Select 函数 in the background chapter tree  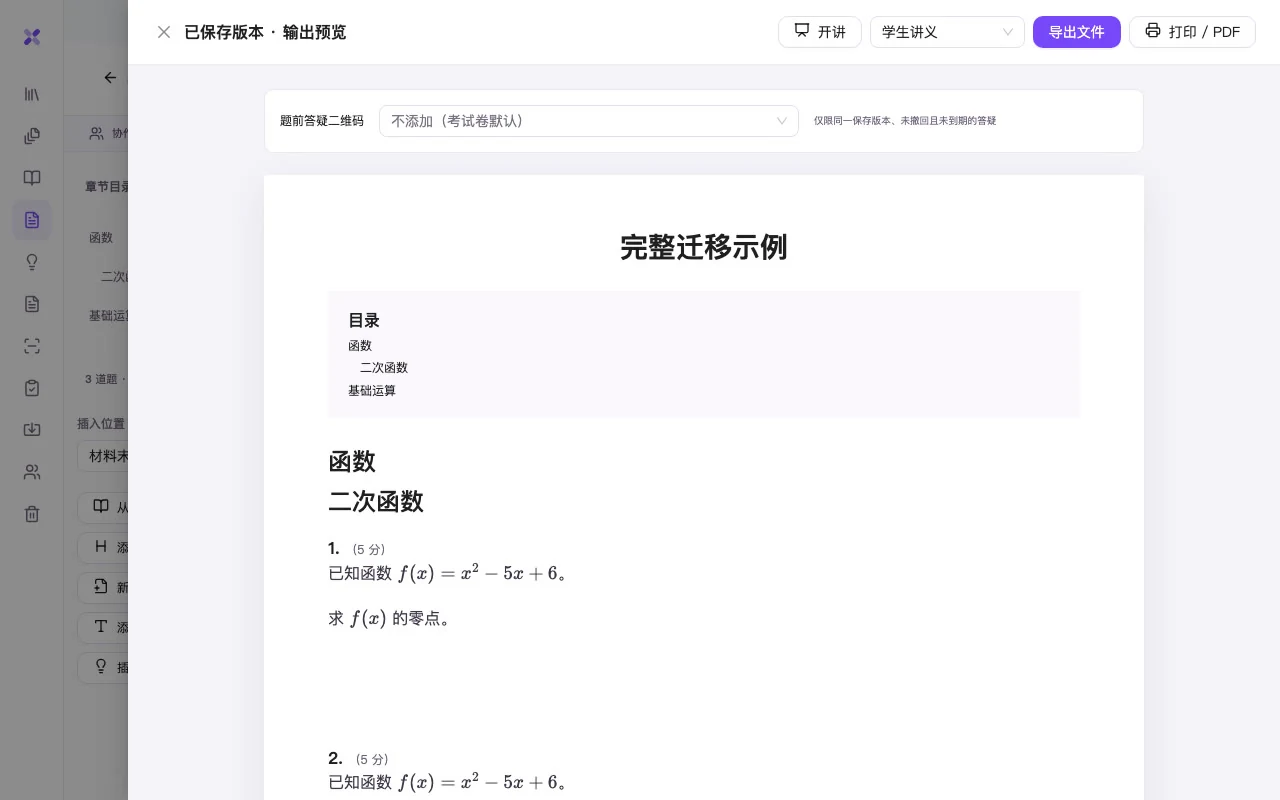click(101, 238)
